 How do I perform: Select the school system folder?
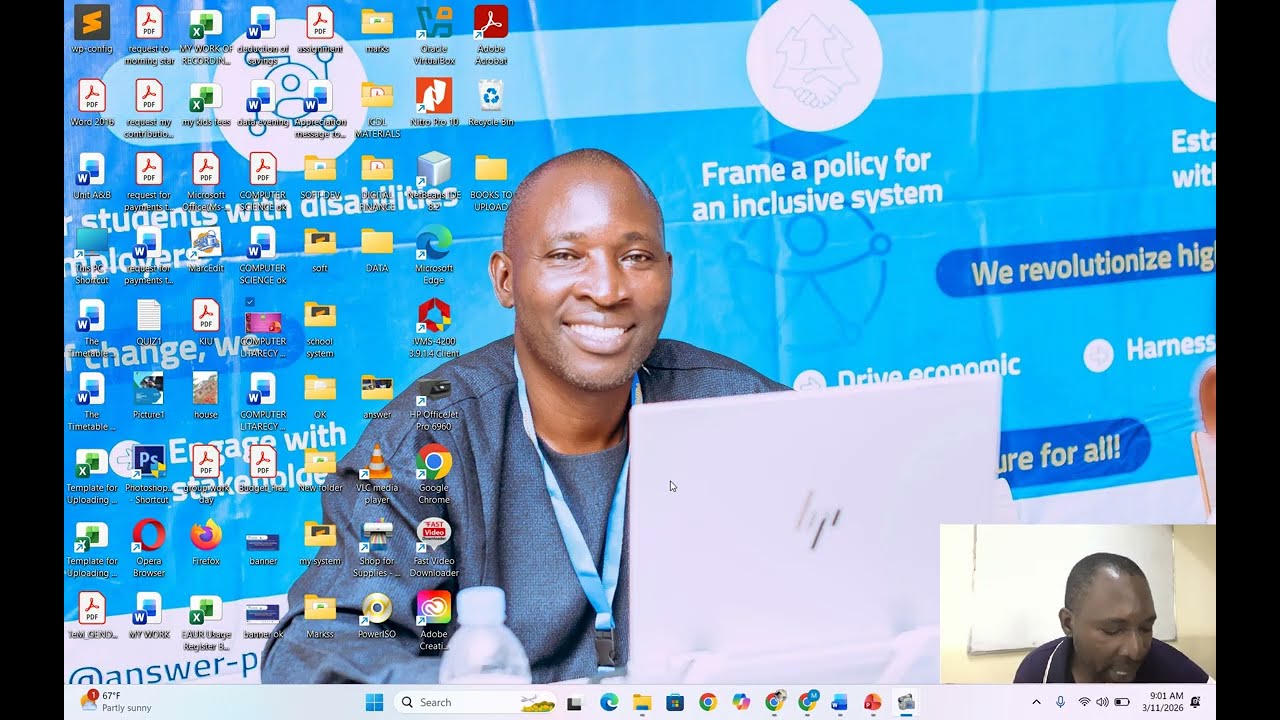320,327
